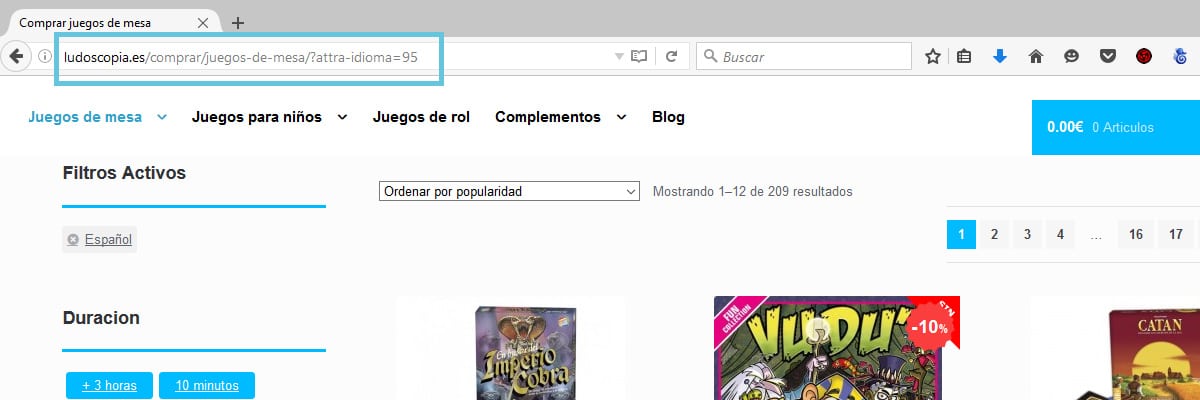Expand the Complementos menu chevron
1200x400 pixels.
click(621, 117)
